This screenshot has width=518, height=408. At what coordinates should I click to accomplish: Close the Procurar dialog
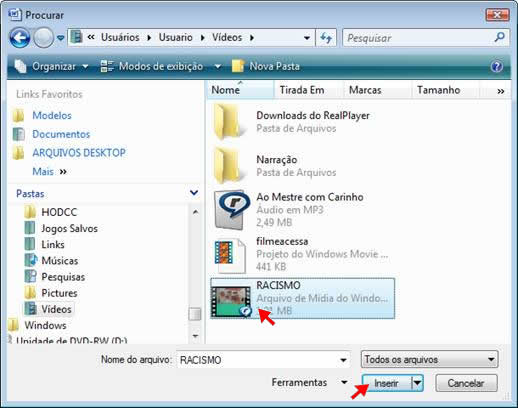tap(497, 15)
